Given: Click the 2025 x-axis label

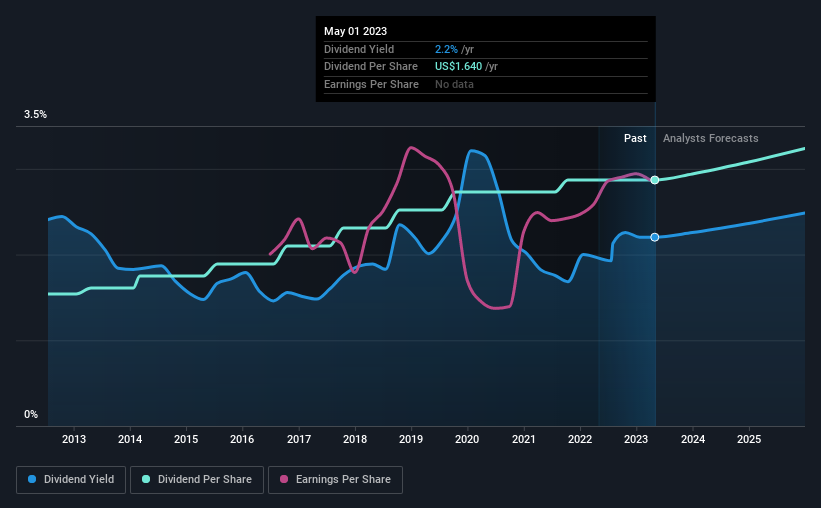Looking at the screenshot, I should [749, 439].
